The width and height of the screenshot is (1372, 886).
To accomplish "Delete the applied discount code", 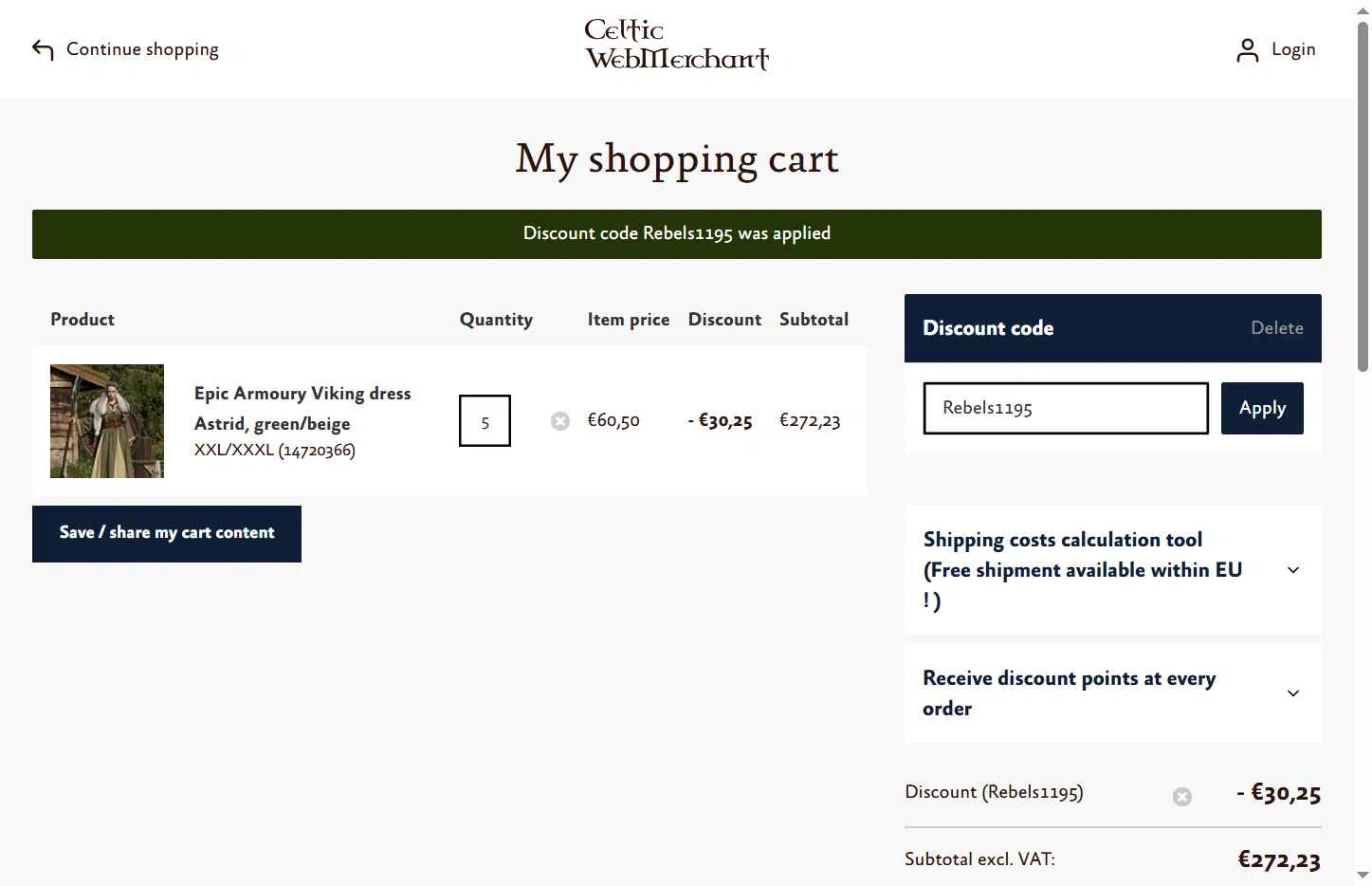I will tap(1276, 328).
